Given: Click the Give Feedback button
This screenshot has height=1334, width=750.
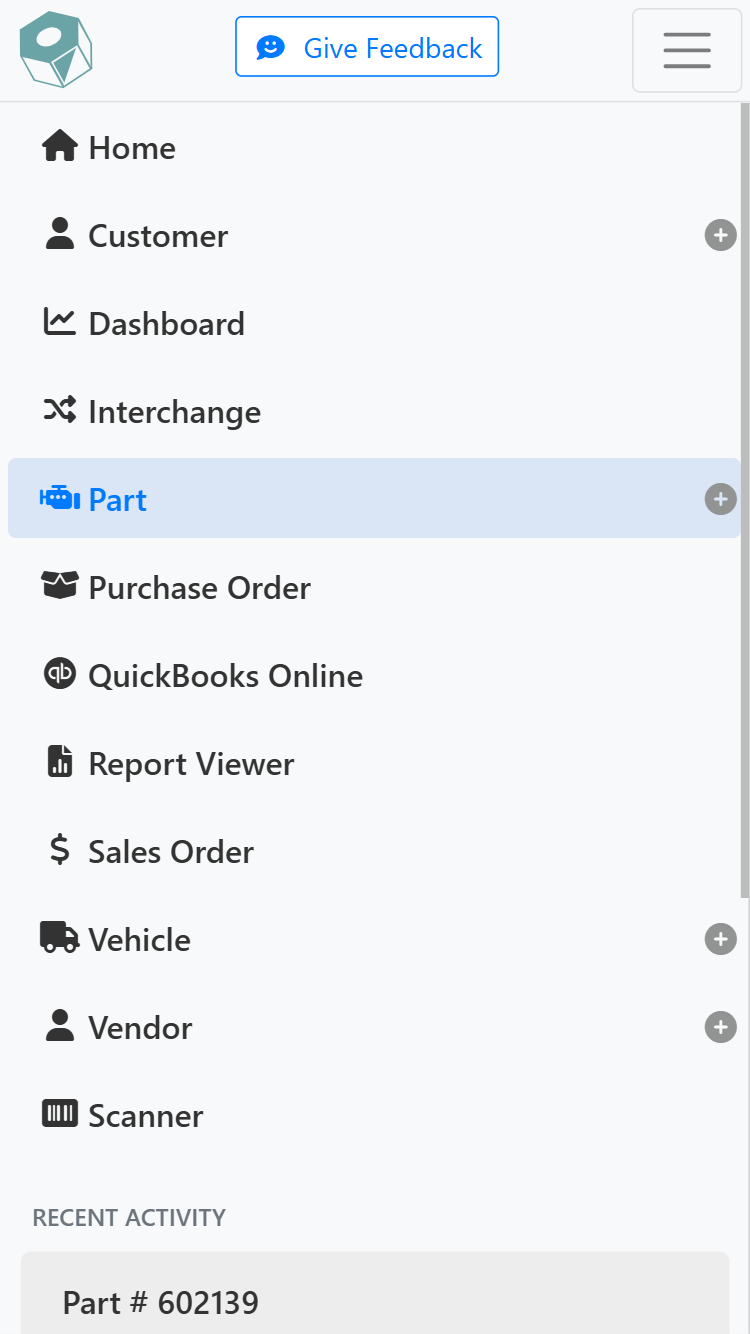Looking at the screenshot, I should click(367, 47).
